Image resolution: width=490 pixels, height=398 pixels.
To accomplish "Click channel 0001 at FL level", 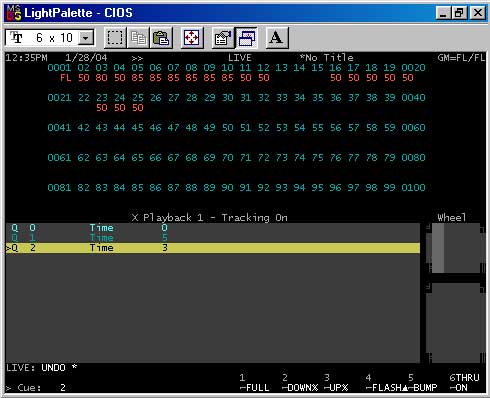I will click(59, 73).
